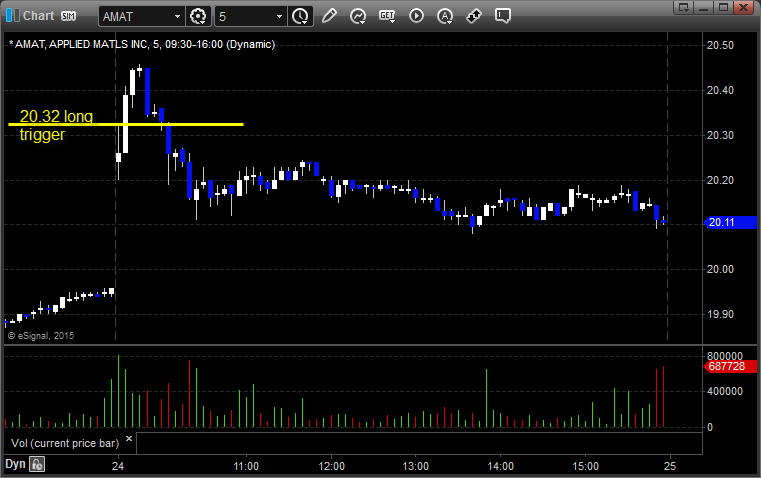Open the alerts A icon menu
Image resolution: width=761 pixels, height=478 pixels.
(445, 16)
